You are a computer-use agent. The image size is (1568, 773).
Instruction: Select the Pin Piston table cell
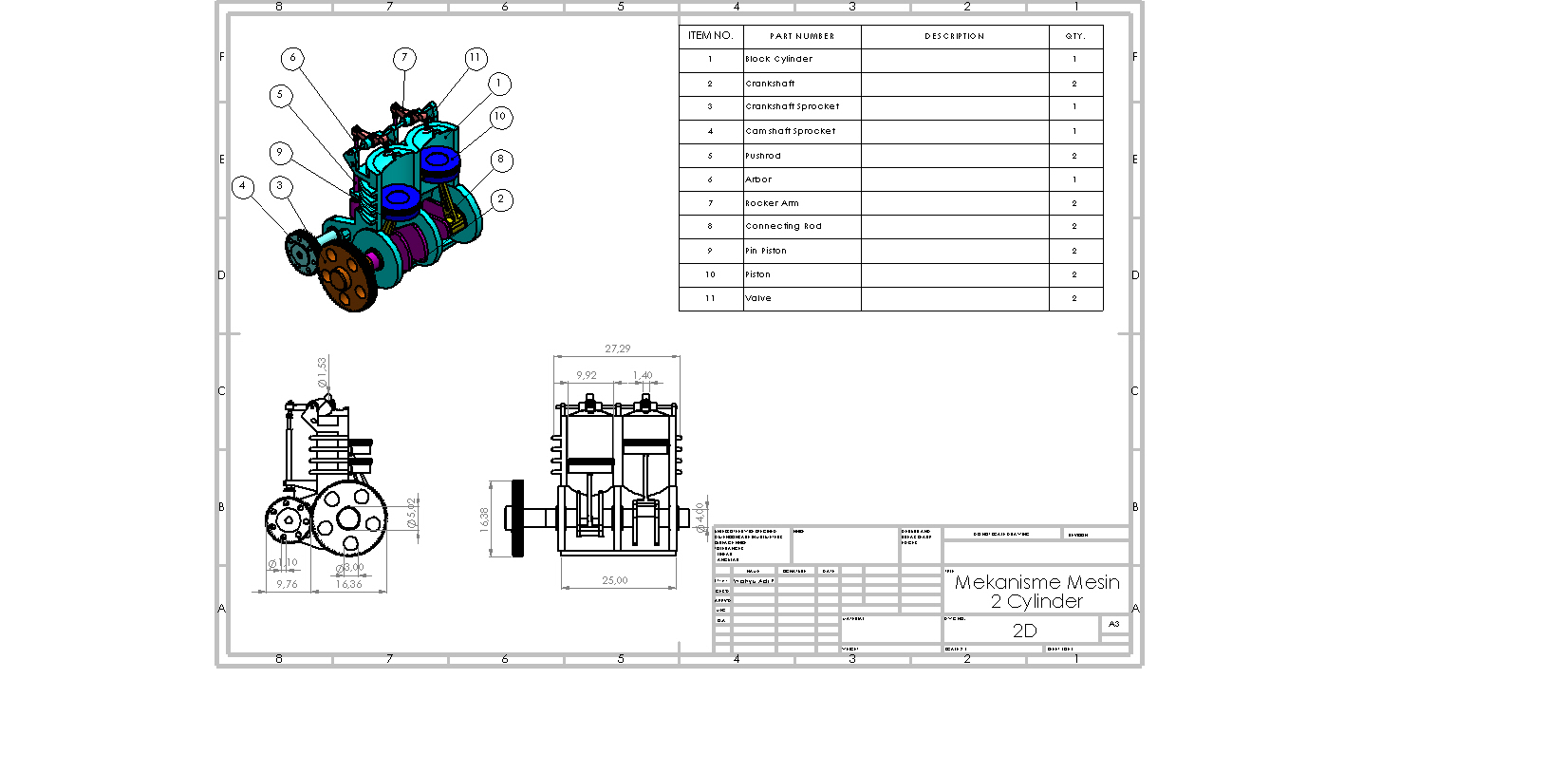(x=802, y=251)
